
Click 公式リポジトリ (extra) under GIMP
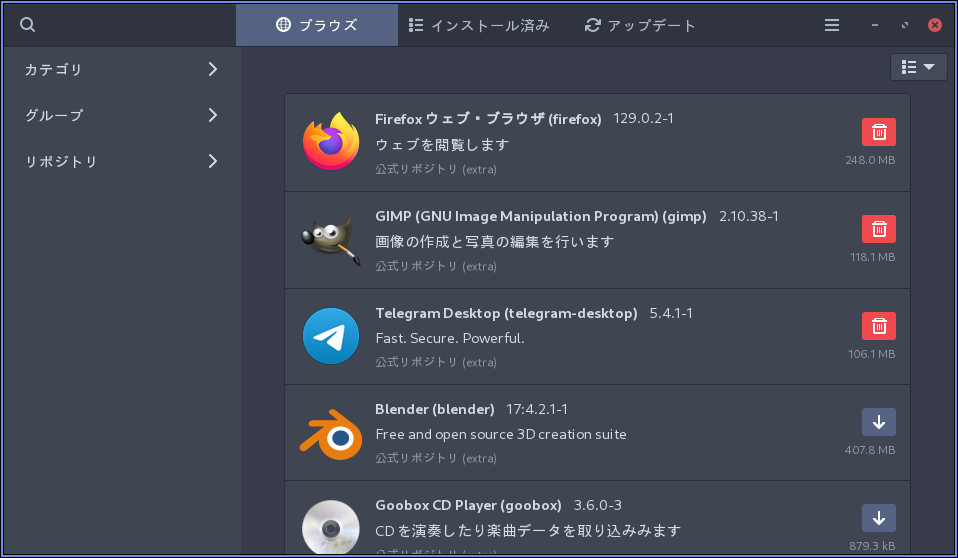click(x=436, y=266)
